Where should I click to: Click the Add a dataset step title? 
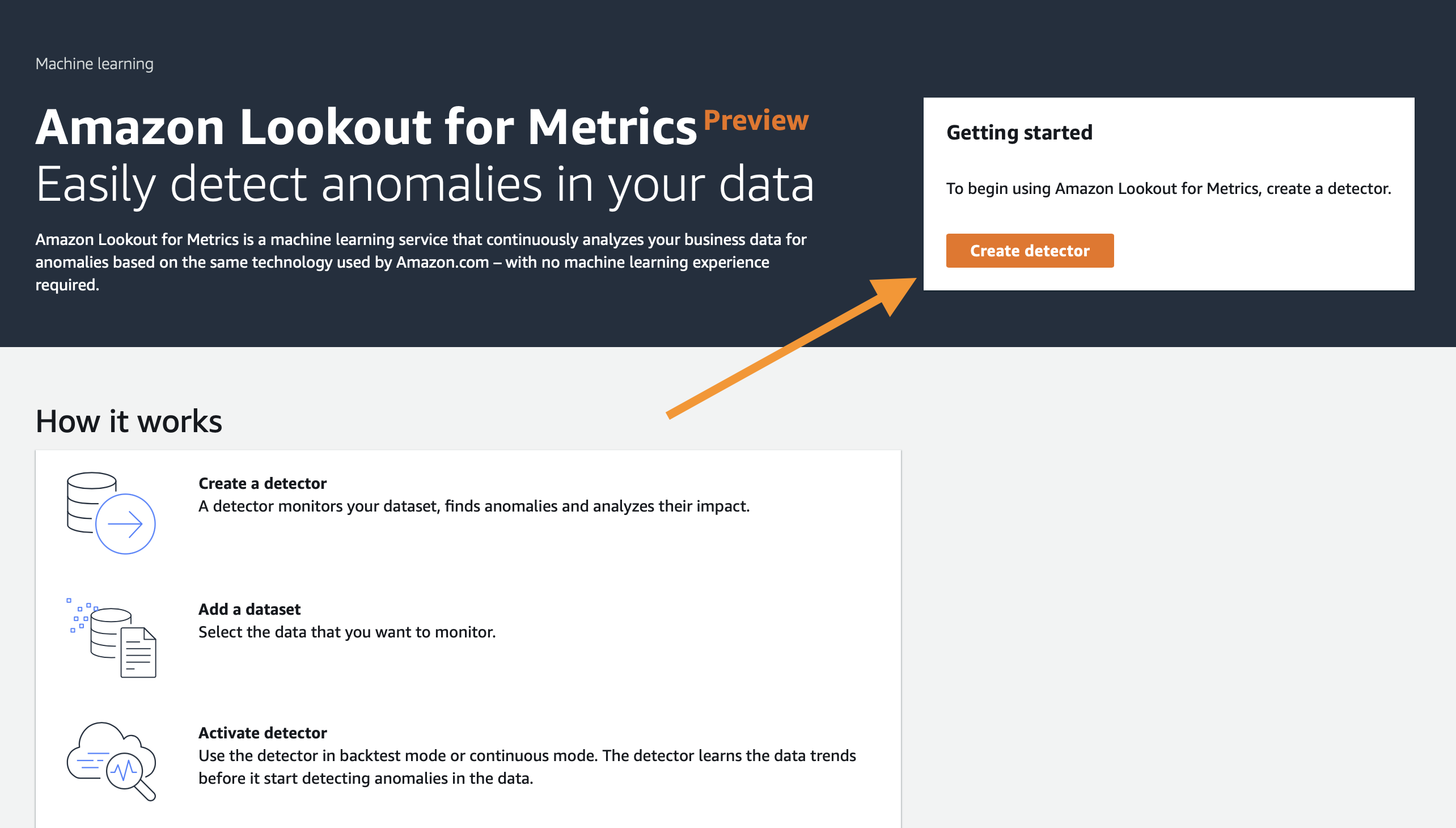[x=249, y=610]
